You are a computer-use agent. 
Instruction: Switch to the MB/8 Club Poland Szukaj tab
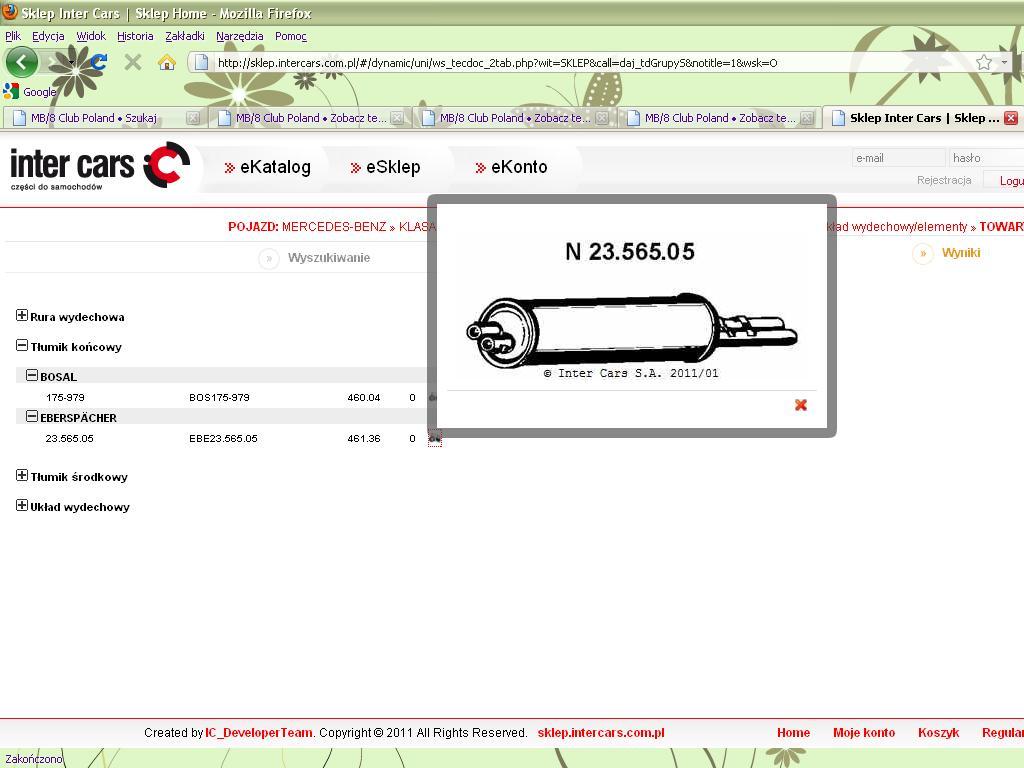point(94,118)
